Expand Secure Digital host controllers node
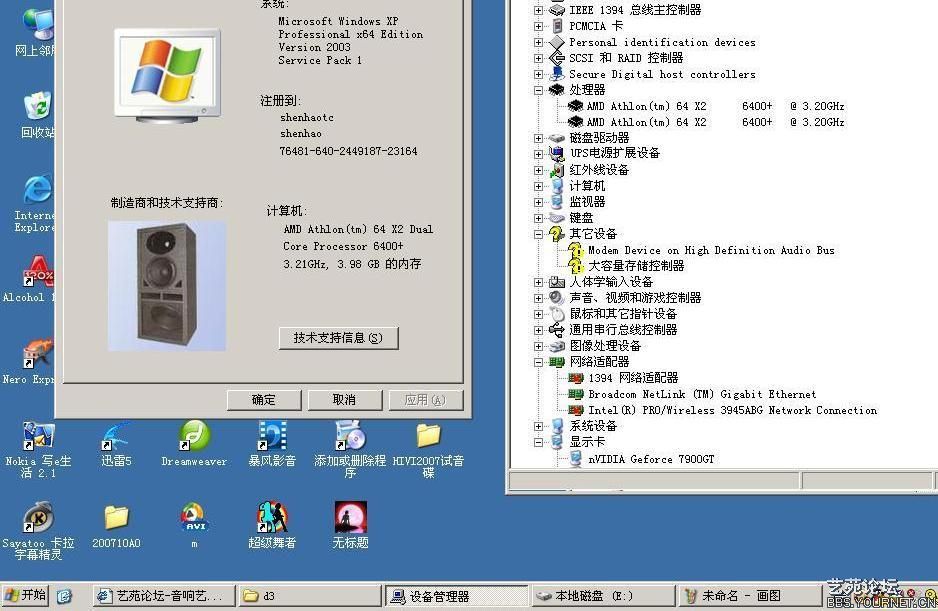 538,74
